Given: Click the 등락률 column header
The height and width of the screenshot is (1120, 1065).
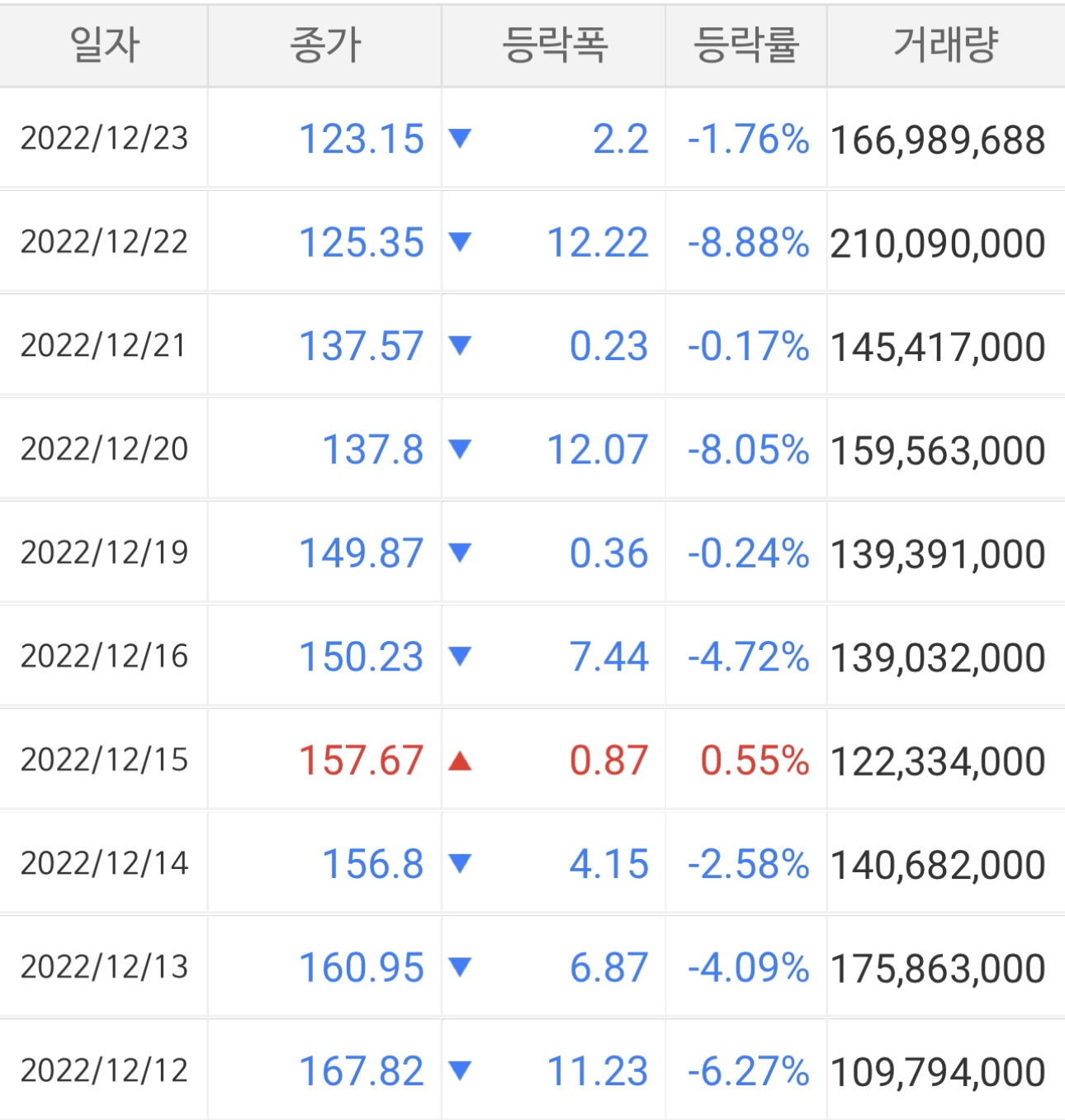Looking at the screenshot, I should click(x=746, y=45).
